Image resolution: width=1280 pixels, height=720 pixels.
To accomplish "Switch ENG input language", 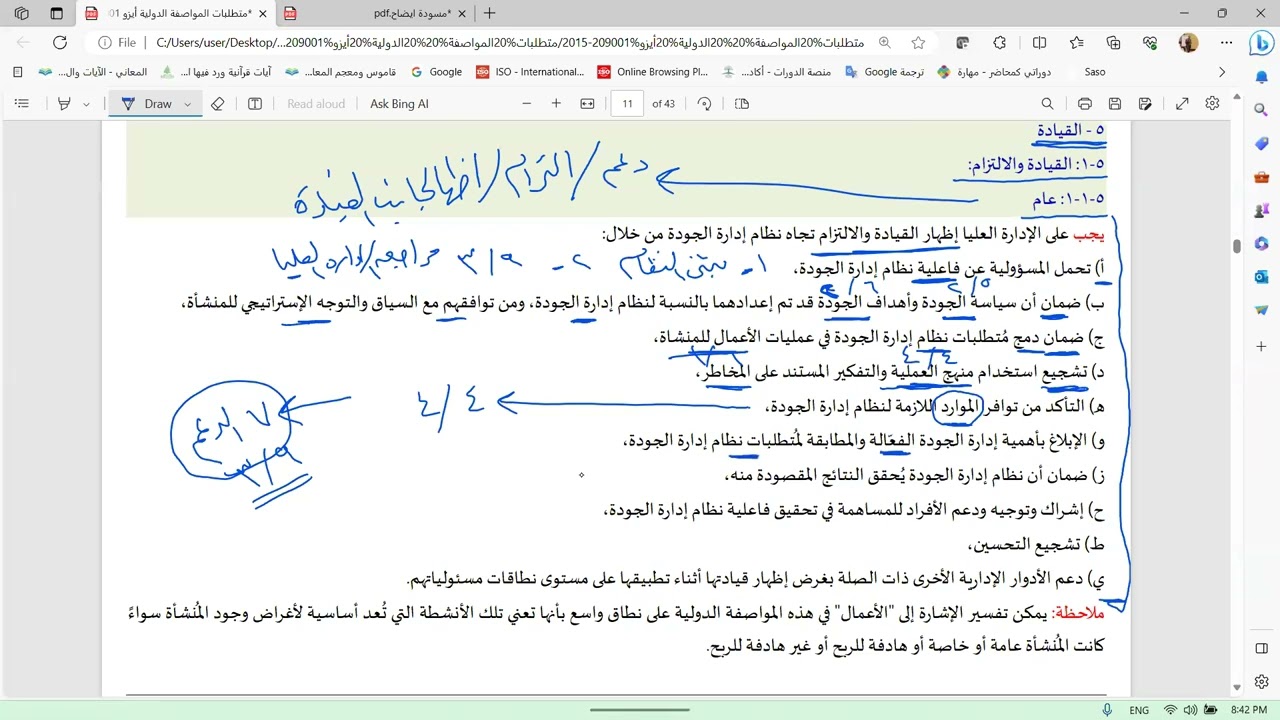I will pyautogui.click(x=1140, y=709).
